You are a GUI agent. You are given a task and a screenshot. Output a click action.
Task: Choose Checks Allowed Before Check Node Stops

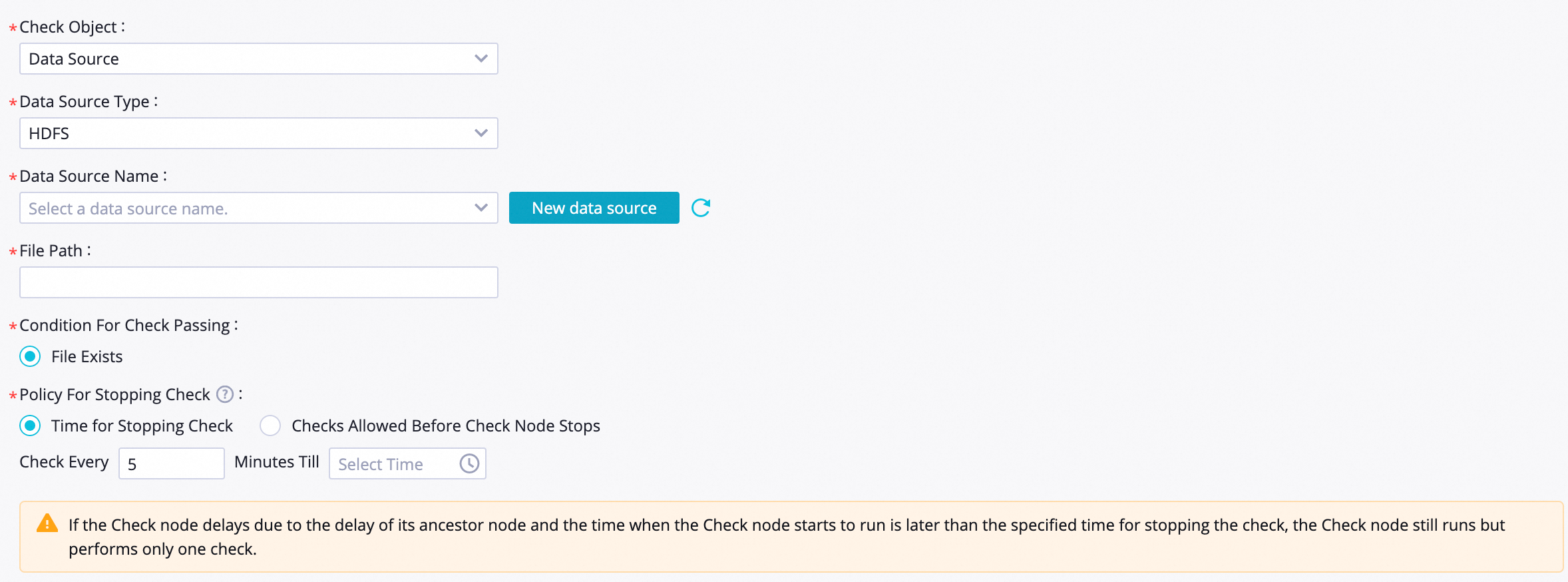point(270,426)
